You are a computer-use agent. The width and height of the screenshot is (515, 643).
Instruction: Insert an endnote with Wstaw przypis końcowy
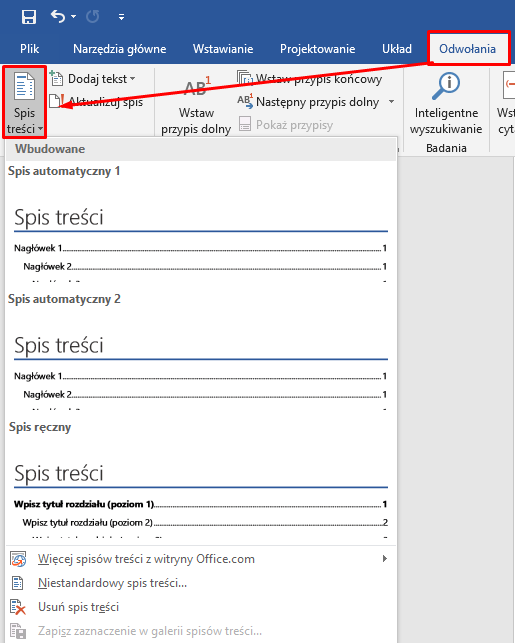pyautogui.click(x=310, y=78)
